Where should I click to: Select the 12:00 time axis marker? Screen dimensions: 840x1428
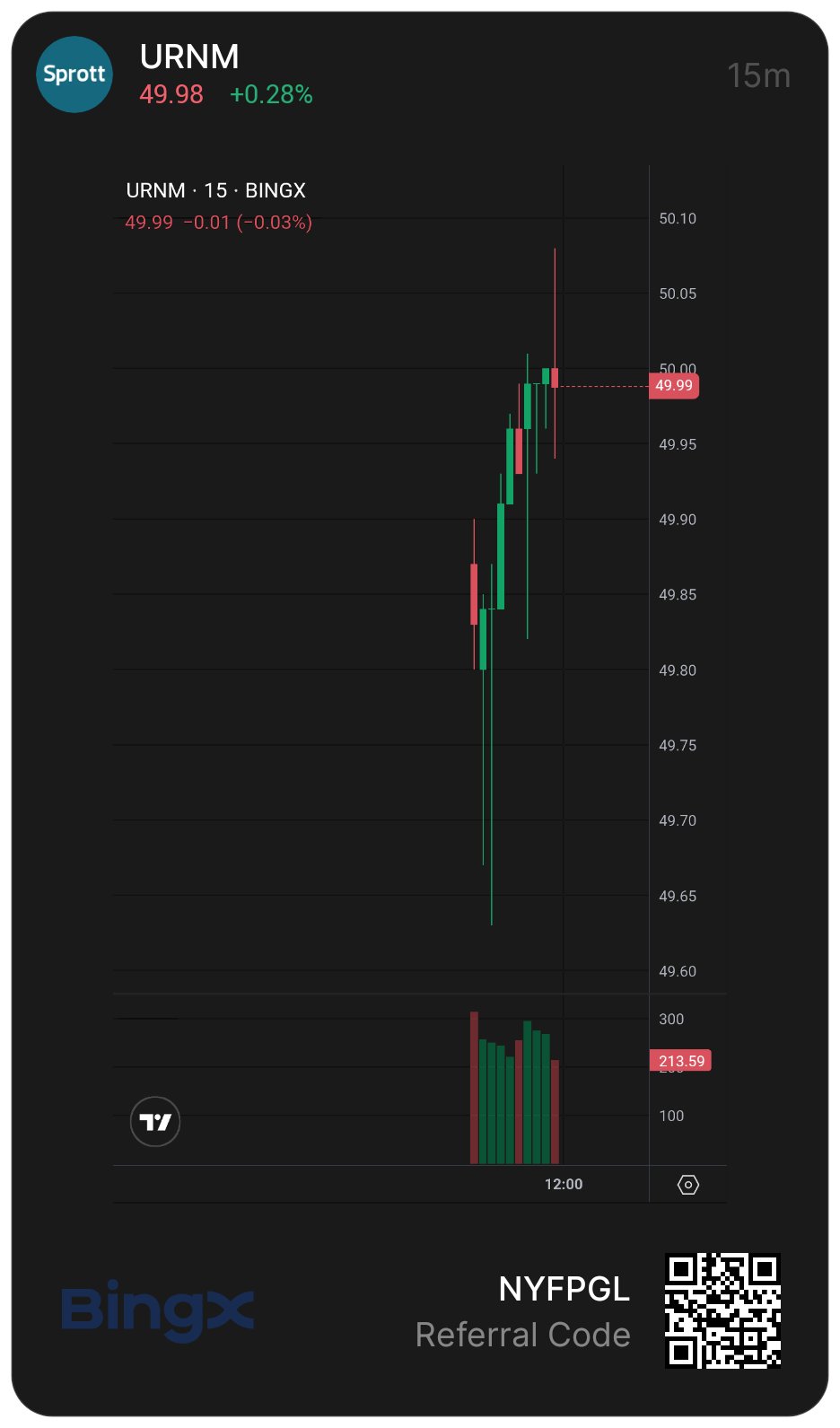click(564, 1184)
